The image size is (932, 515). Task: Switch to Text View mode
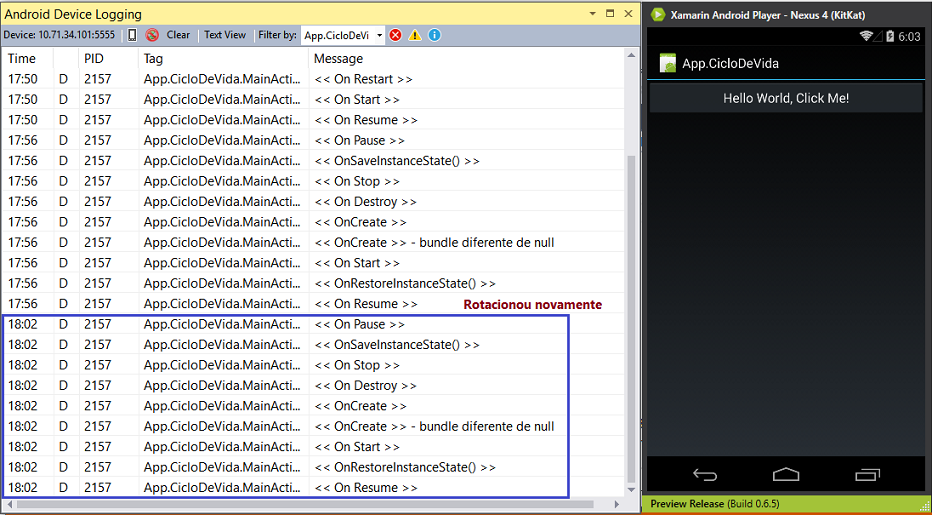pyautogui.click(x=225, y=35)
